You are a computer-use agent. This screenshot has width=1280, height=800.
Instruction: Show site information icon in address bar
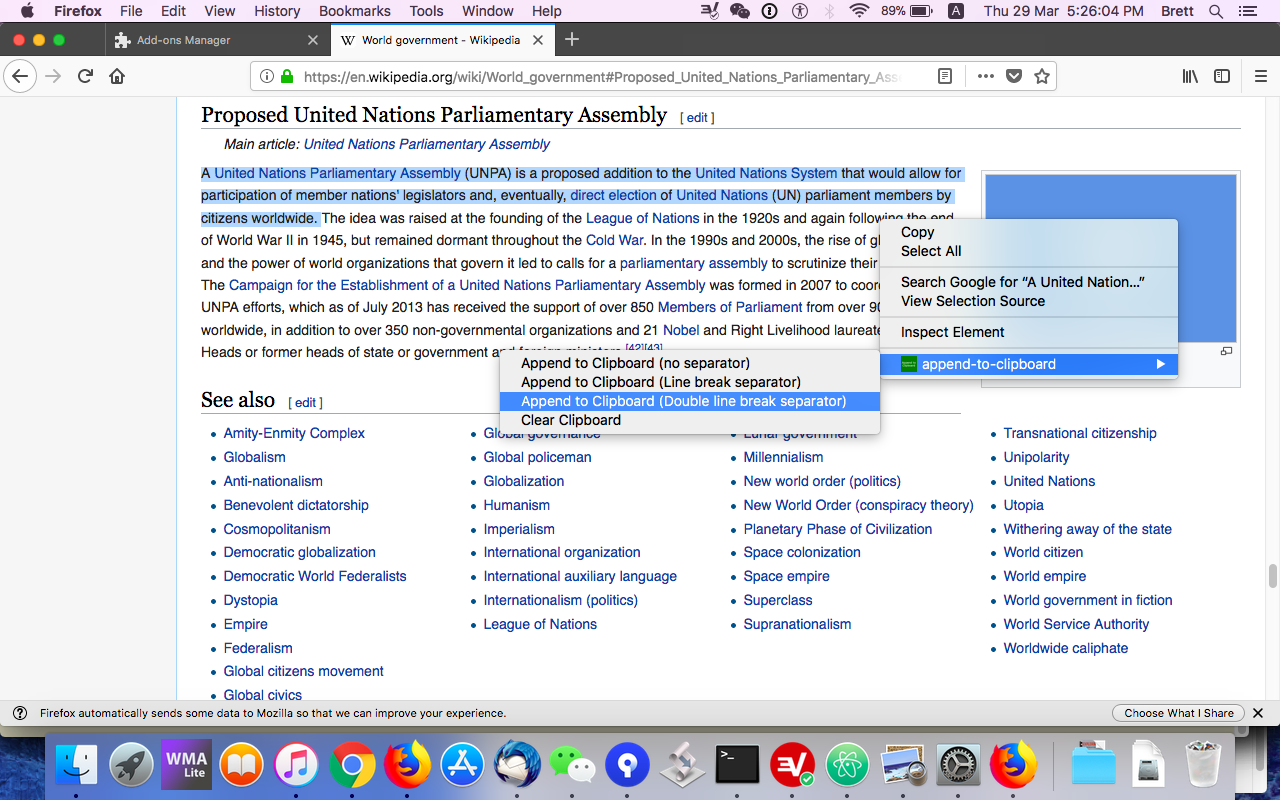[x=267, y=76]
